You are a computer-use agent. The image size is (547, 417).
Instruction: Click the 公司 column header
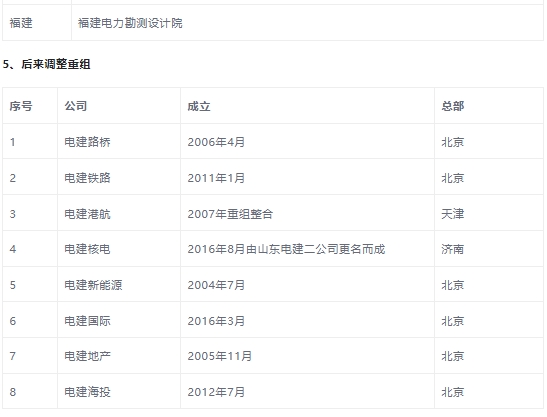pos(76,106)
